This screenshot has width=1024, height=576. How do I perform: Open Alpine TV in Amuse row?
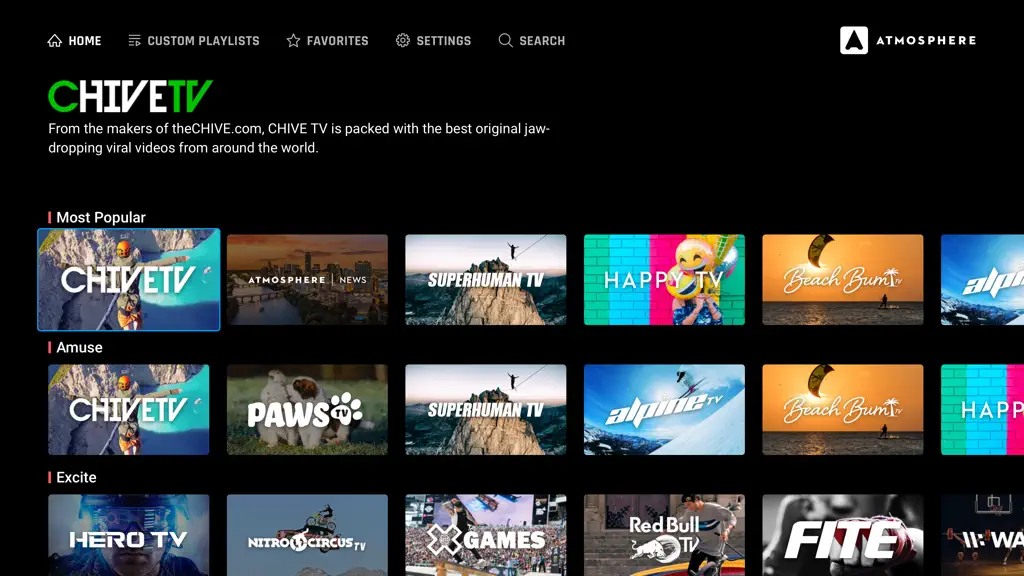664,409
